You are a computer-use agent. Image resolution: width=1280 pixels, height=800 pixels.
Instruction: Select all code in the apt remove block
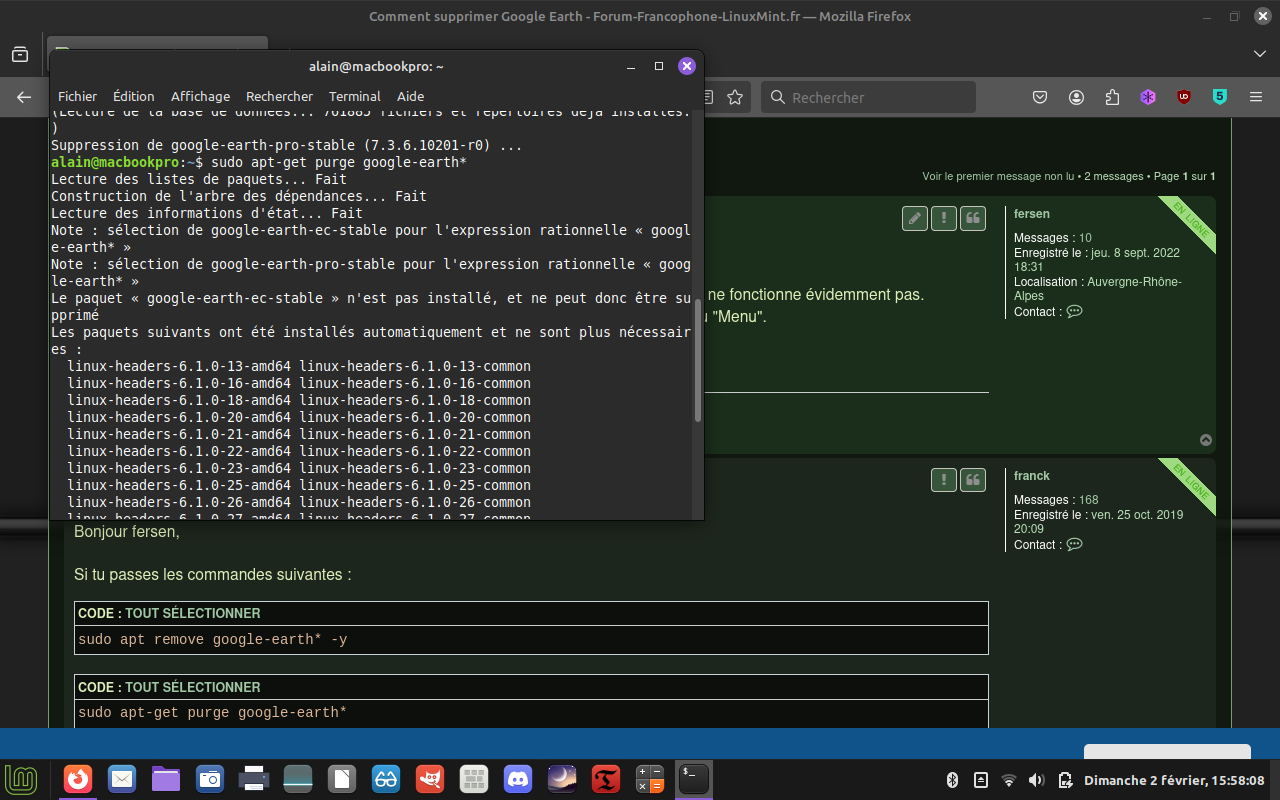point(193,613)
